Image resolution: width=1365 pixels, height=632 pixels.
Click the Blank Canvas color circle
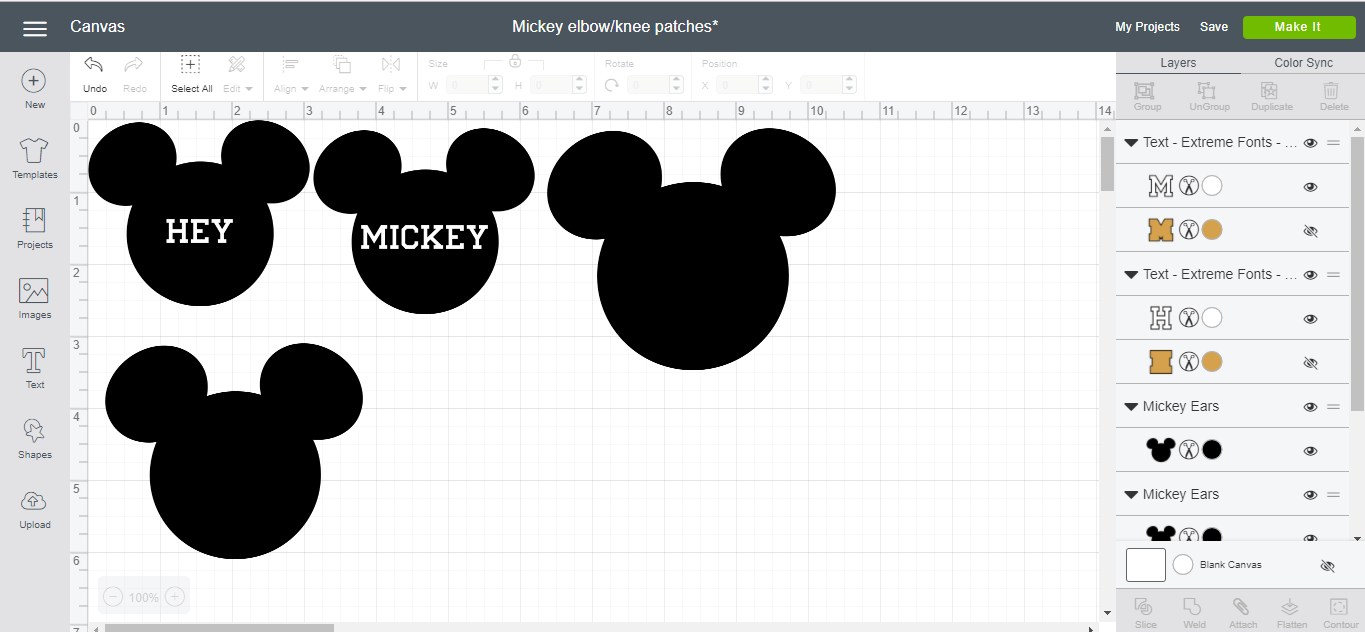1183,565
